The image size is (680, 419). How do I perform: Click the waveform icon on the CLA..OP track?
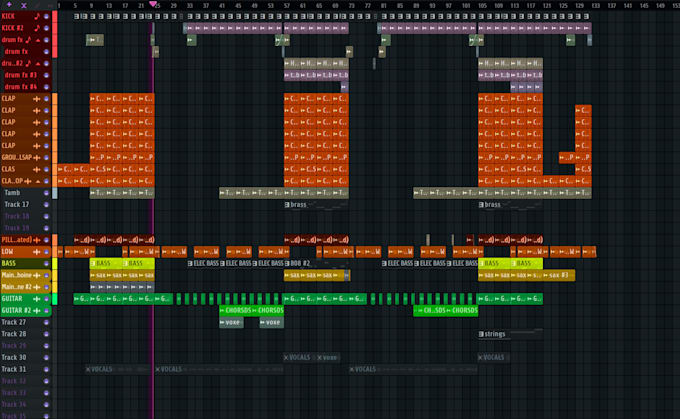coord(28,181)
